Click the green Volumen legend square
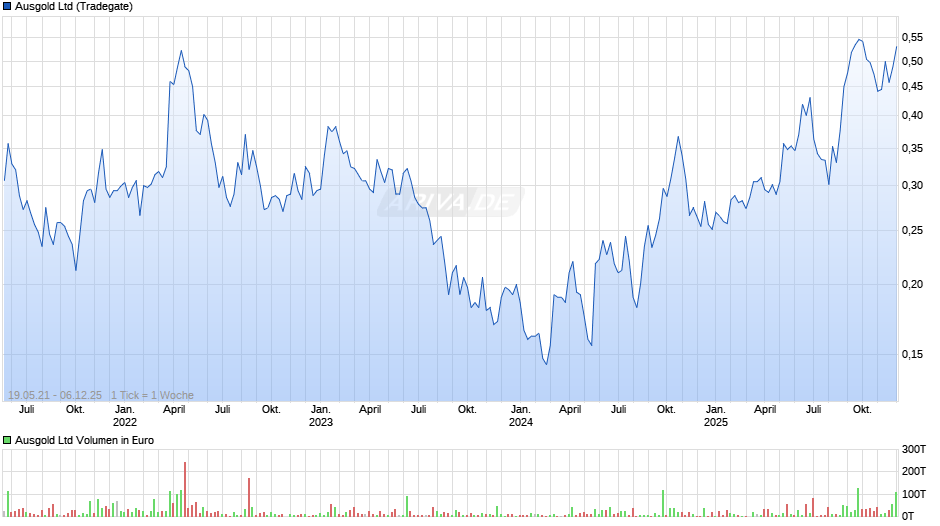The height and width of the screenshot is (526, 940). 7,440
